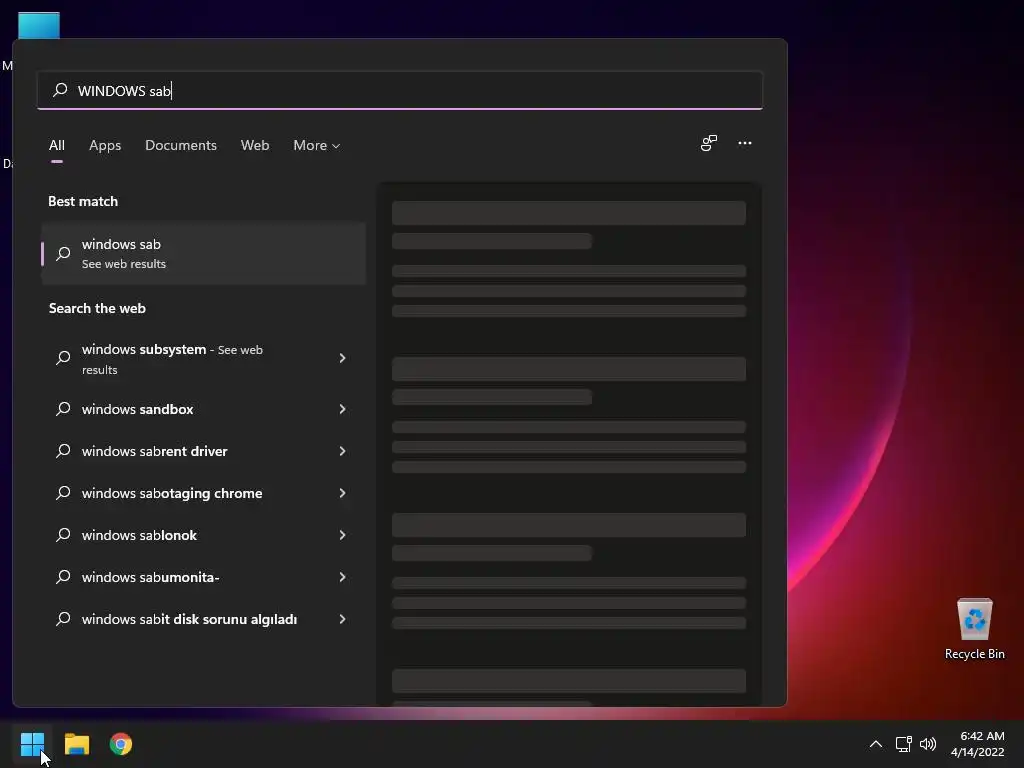Screen dimensions: 1024x768
Task: Click the Windows Start button
Action: (x=32, y=744)
